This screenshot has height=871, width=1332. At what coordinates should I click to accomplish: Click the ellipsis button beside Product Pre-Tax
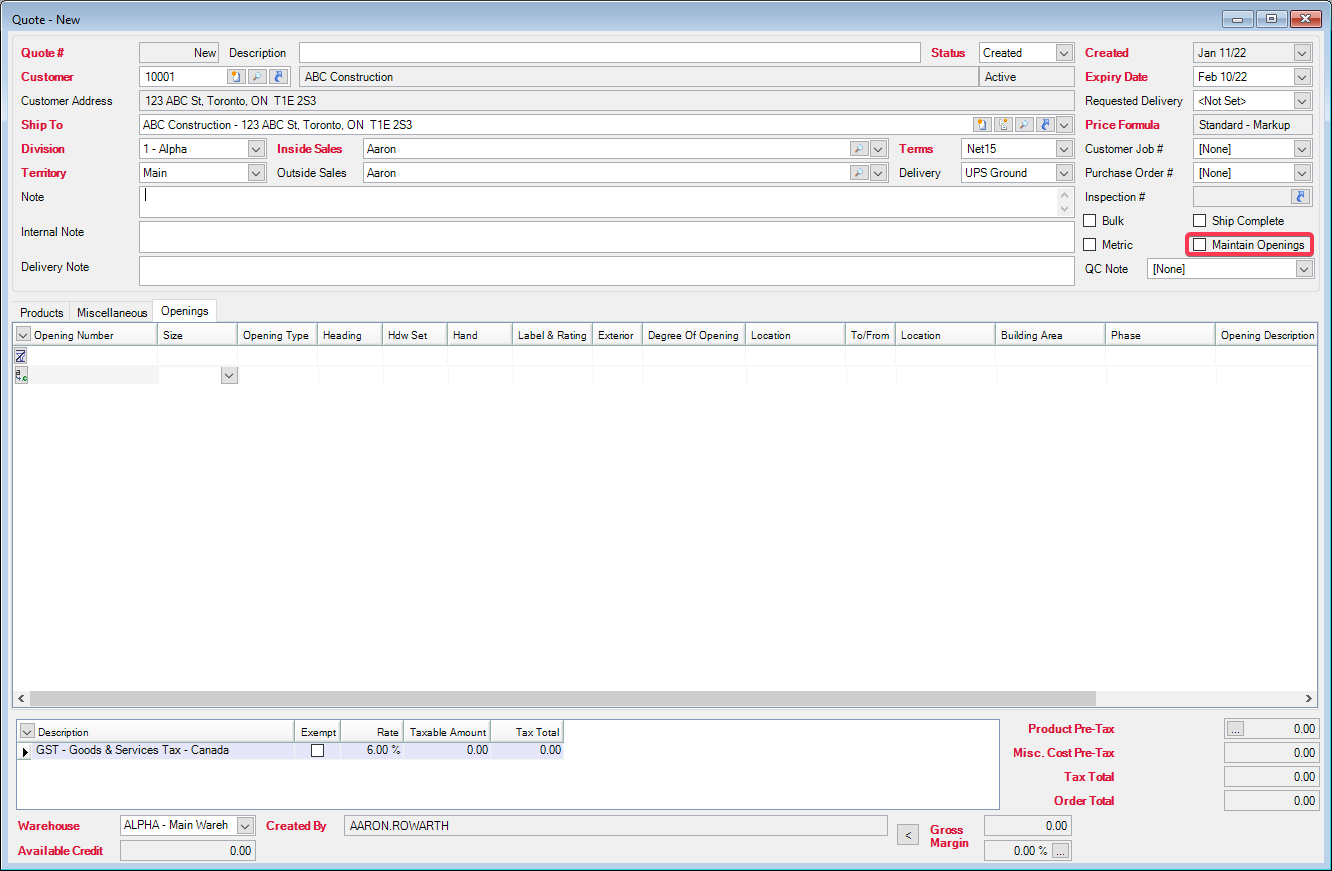[x=1236, y=730]
